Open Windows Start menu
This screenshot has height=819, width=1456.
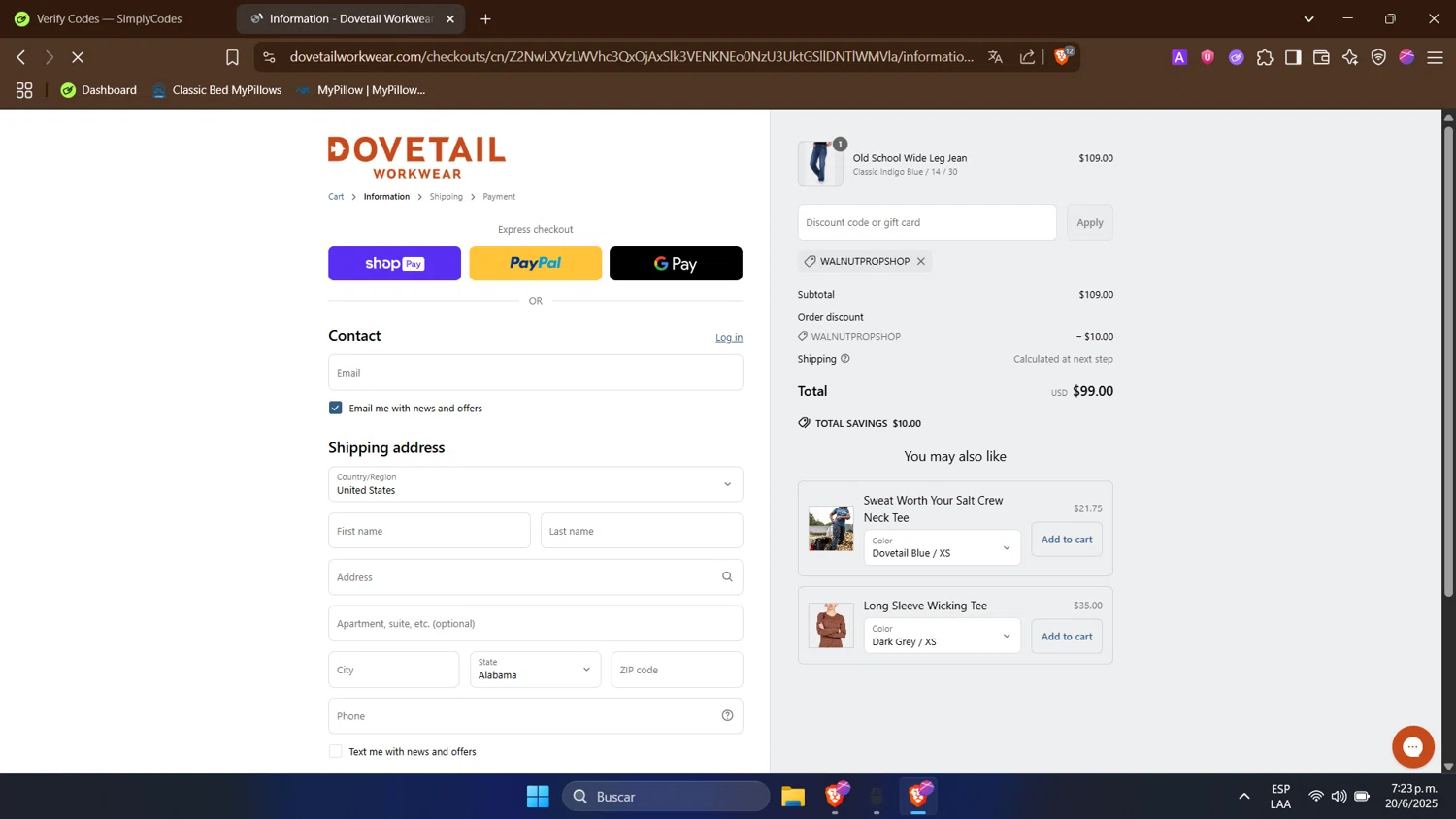click(x=538, y=797)
